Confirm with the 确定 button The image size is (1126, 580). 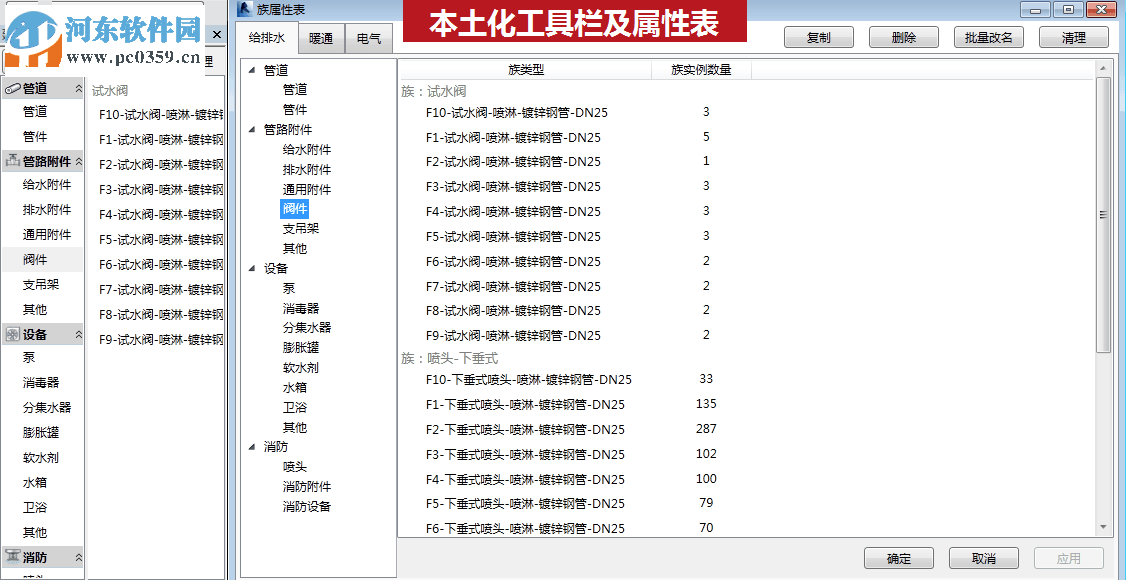pos(899,558)
